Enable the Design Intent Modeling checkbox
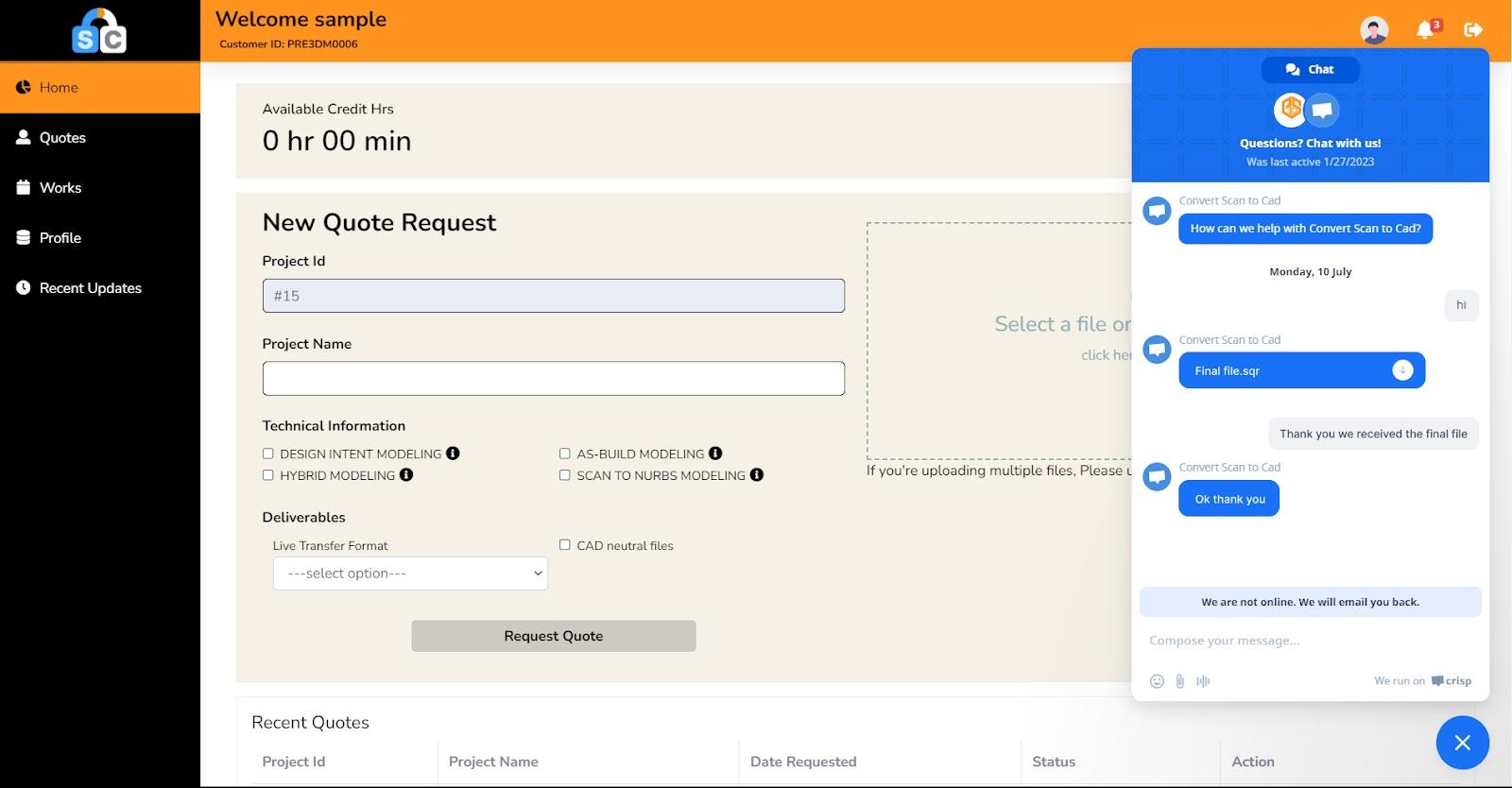Screen dimensions: 1512x788 point(267,454)
